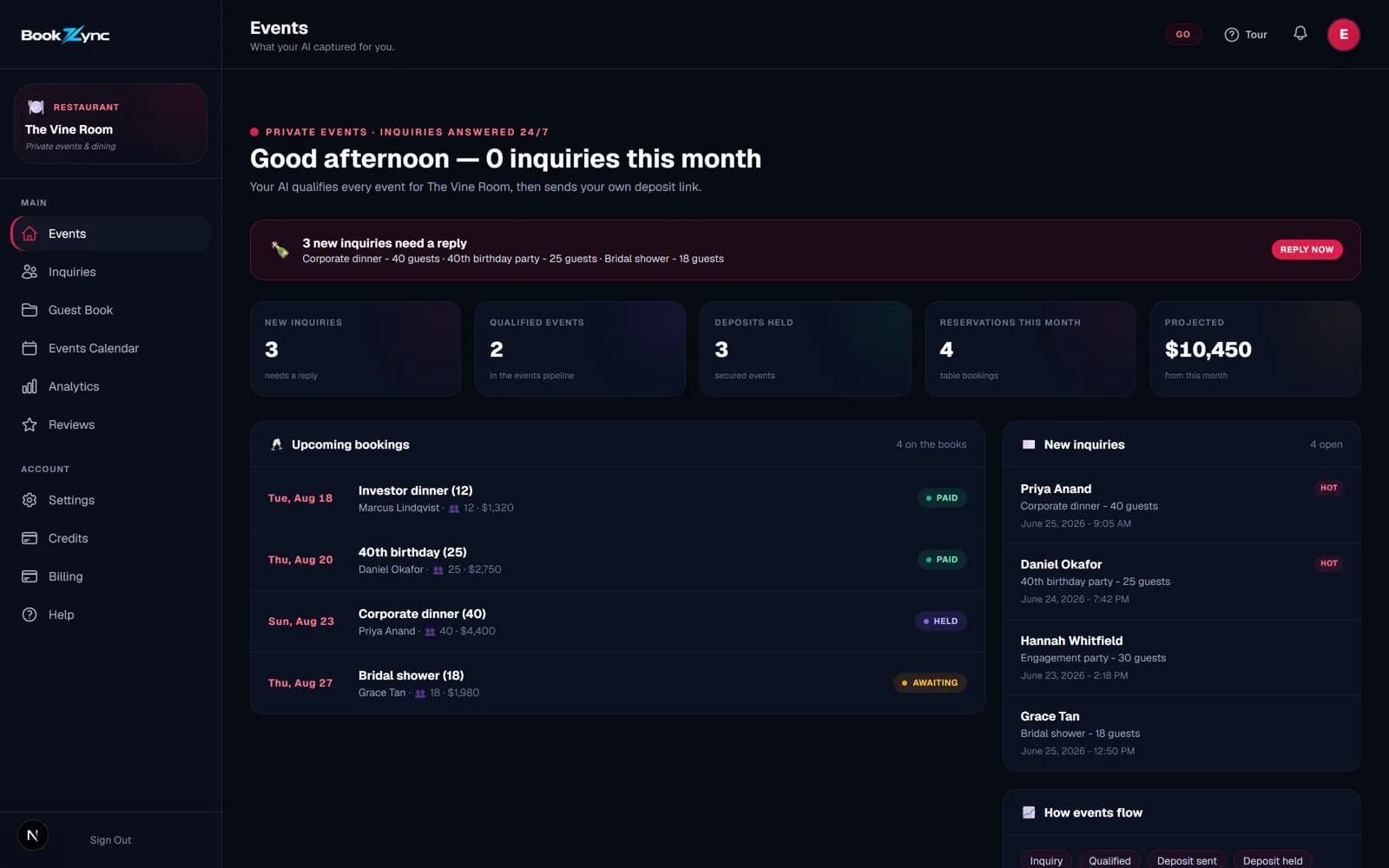The width and height of the screenshot is (1389, 868).
Task: Open the notifications bell
Action: [x=1300, y=34]
